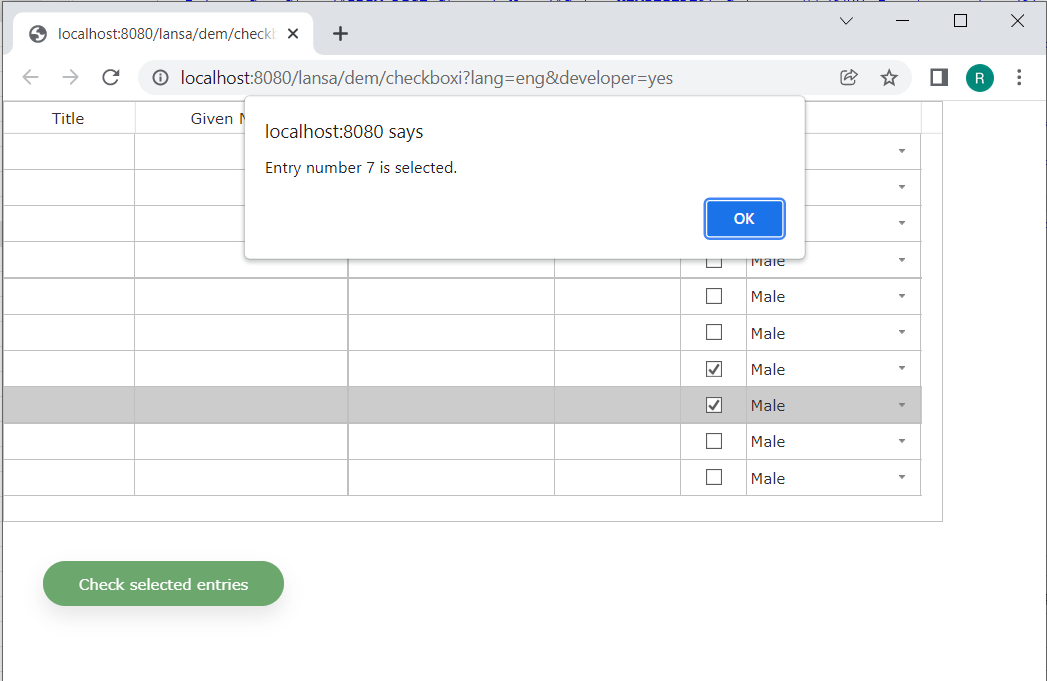This screenshot has width=1047, height=681.
Task: Check the checkbox in the last table row
Action: [x=713, y=478]
